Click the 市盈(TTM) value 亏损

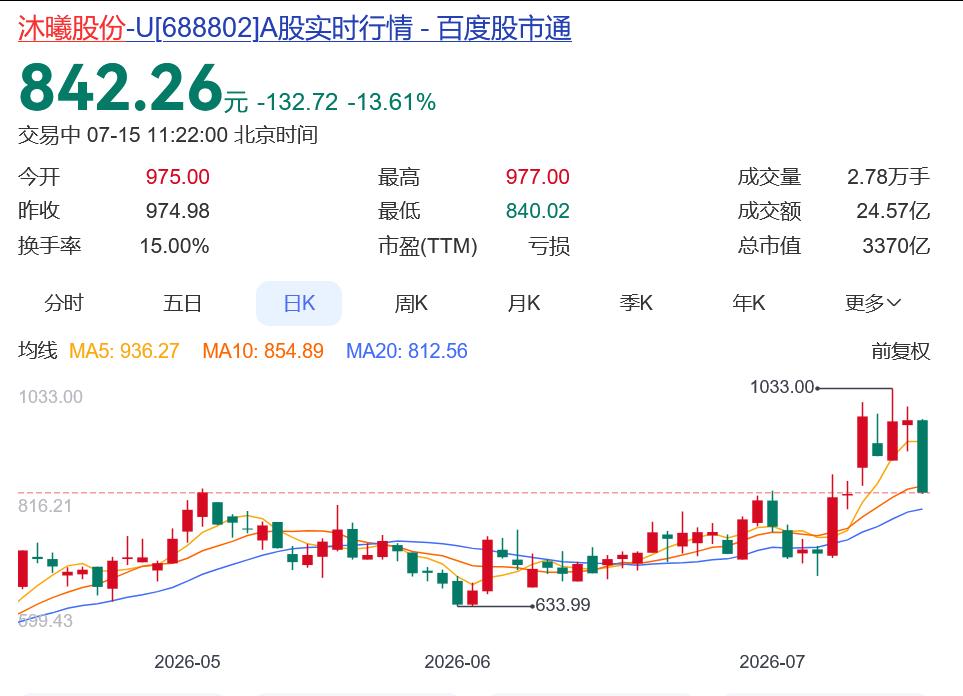point(549,246)
